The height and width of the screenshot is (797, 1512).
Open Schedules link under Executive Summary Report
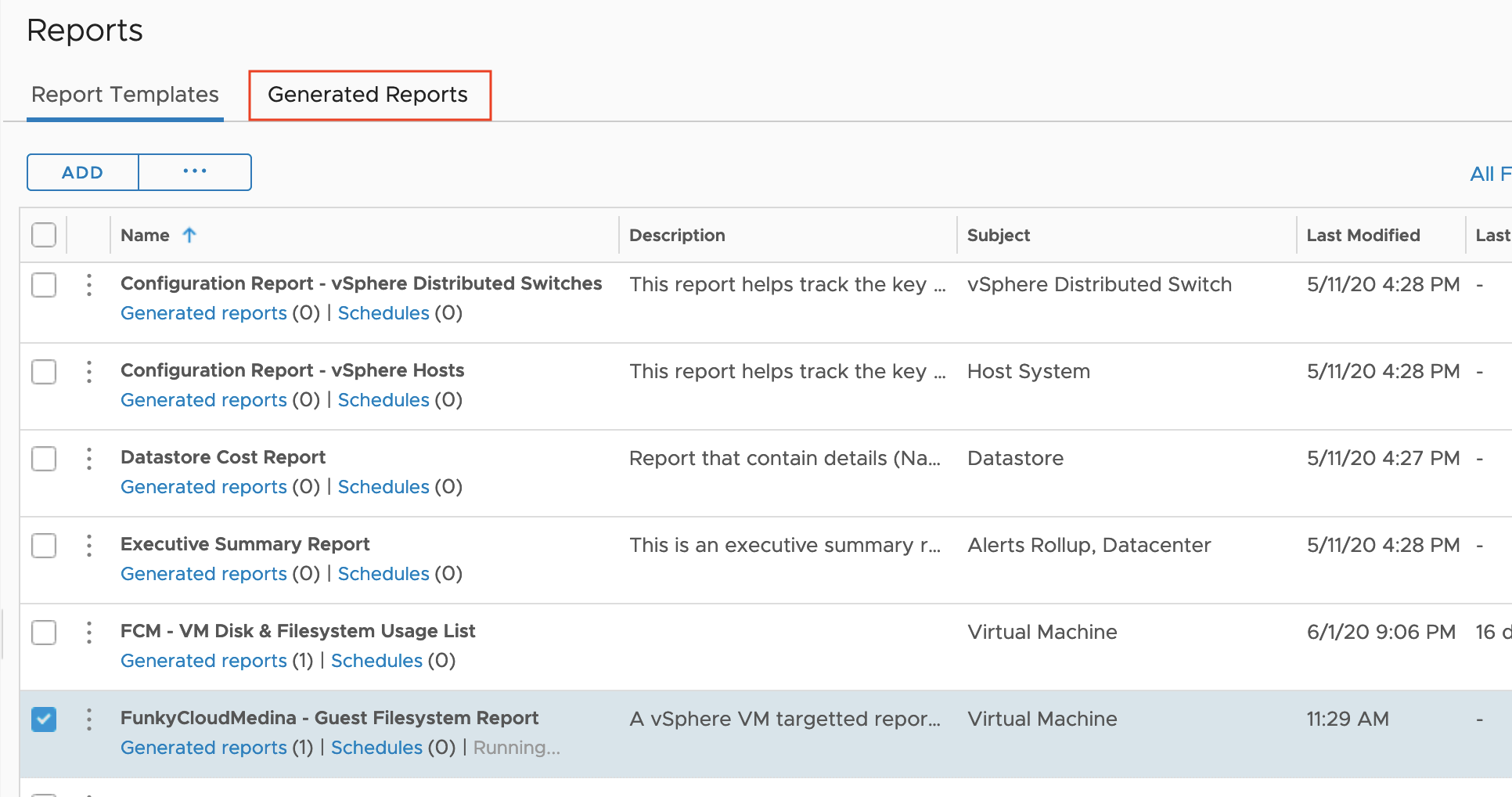click(x=383, y=574)
